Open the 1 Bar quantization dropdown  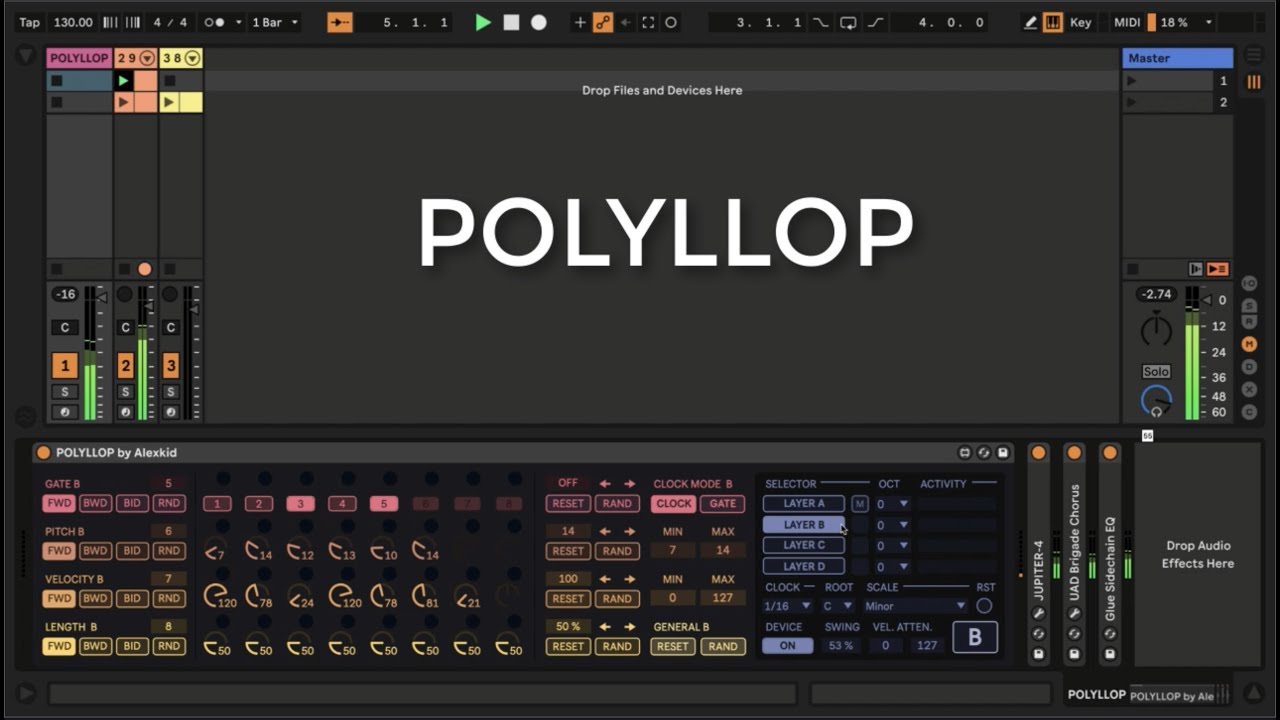(274, 22)
